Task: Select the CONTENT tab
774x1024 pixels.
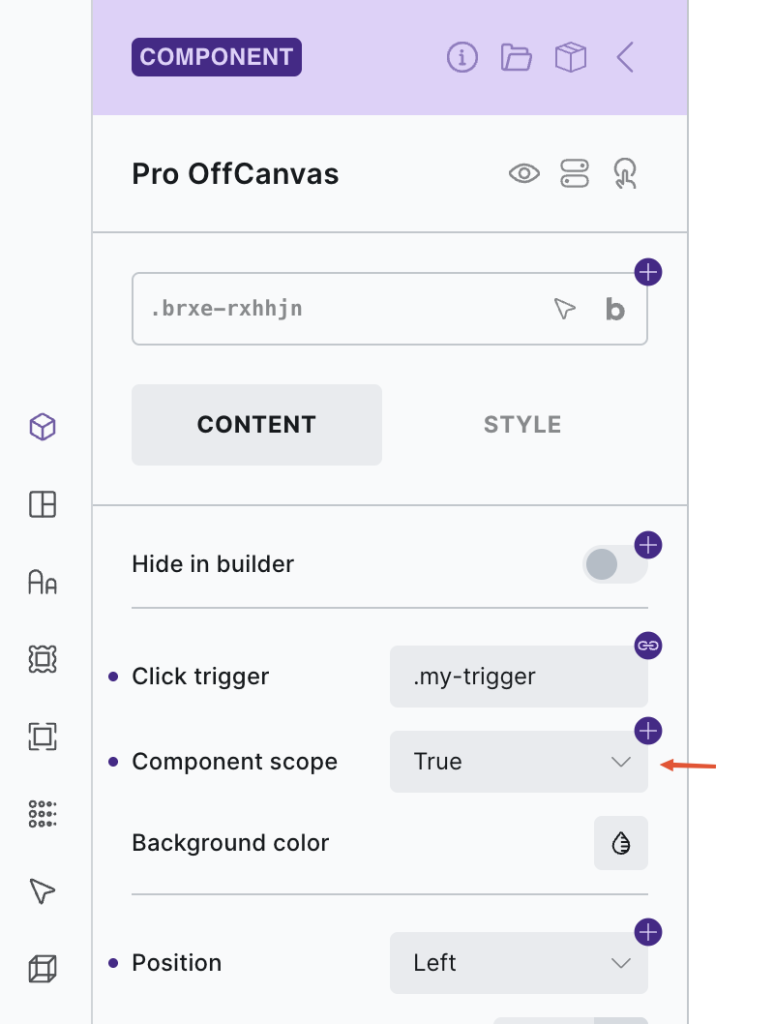Action: click(256, 424)
